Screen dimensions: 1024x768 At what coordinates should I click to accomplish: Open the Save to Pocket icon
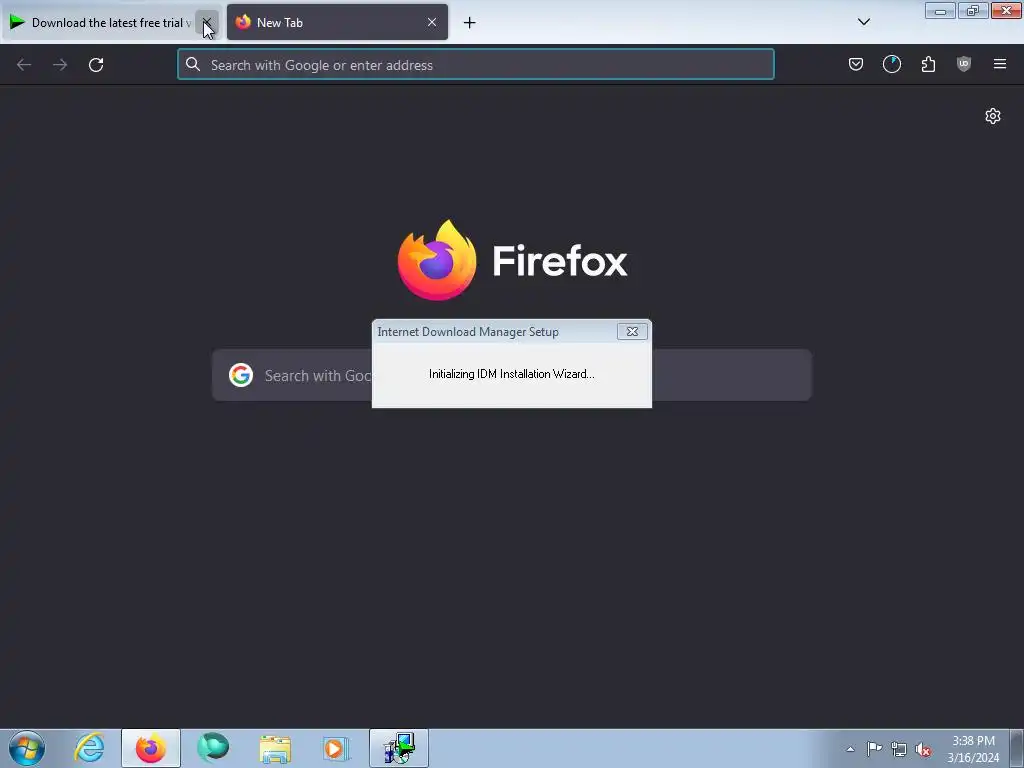tap(856, 64)
